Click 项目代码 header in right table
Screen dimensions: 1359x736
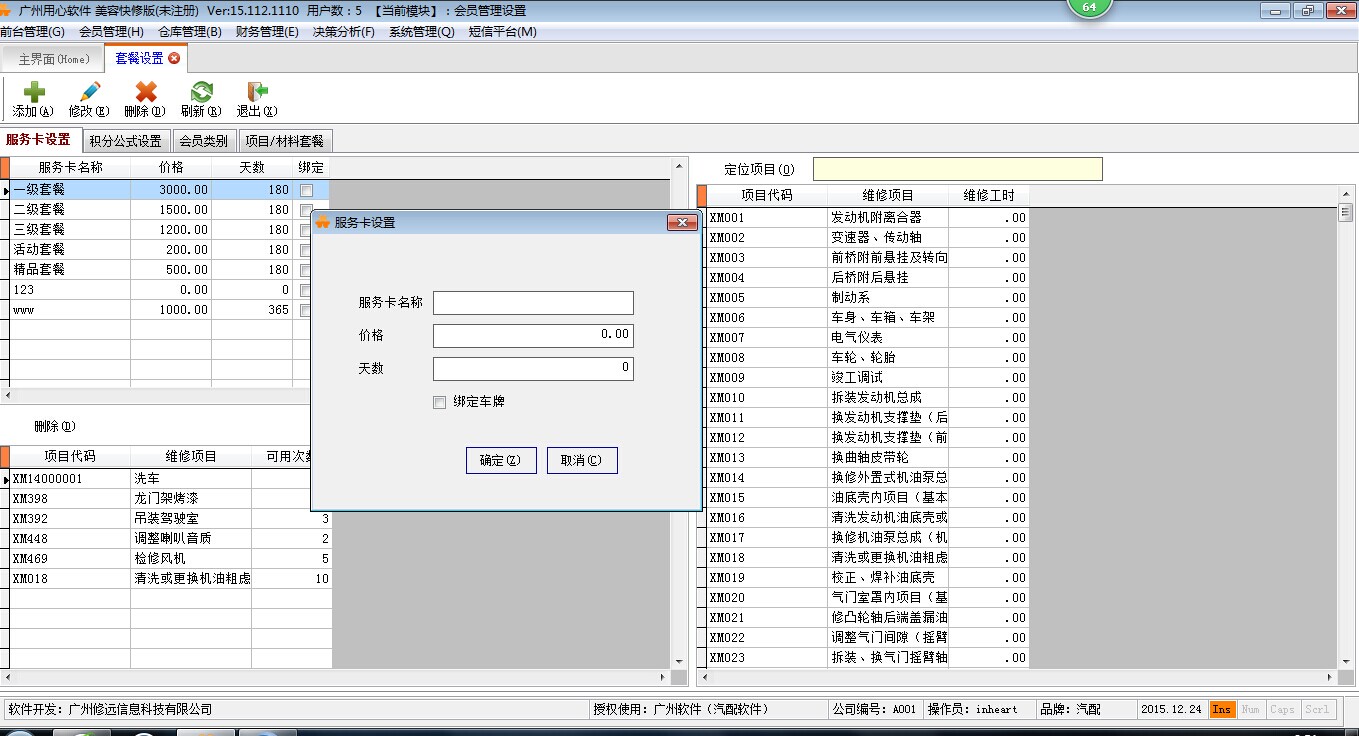pos(767,195)
